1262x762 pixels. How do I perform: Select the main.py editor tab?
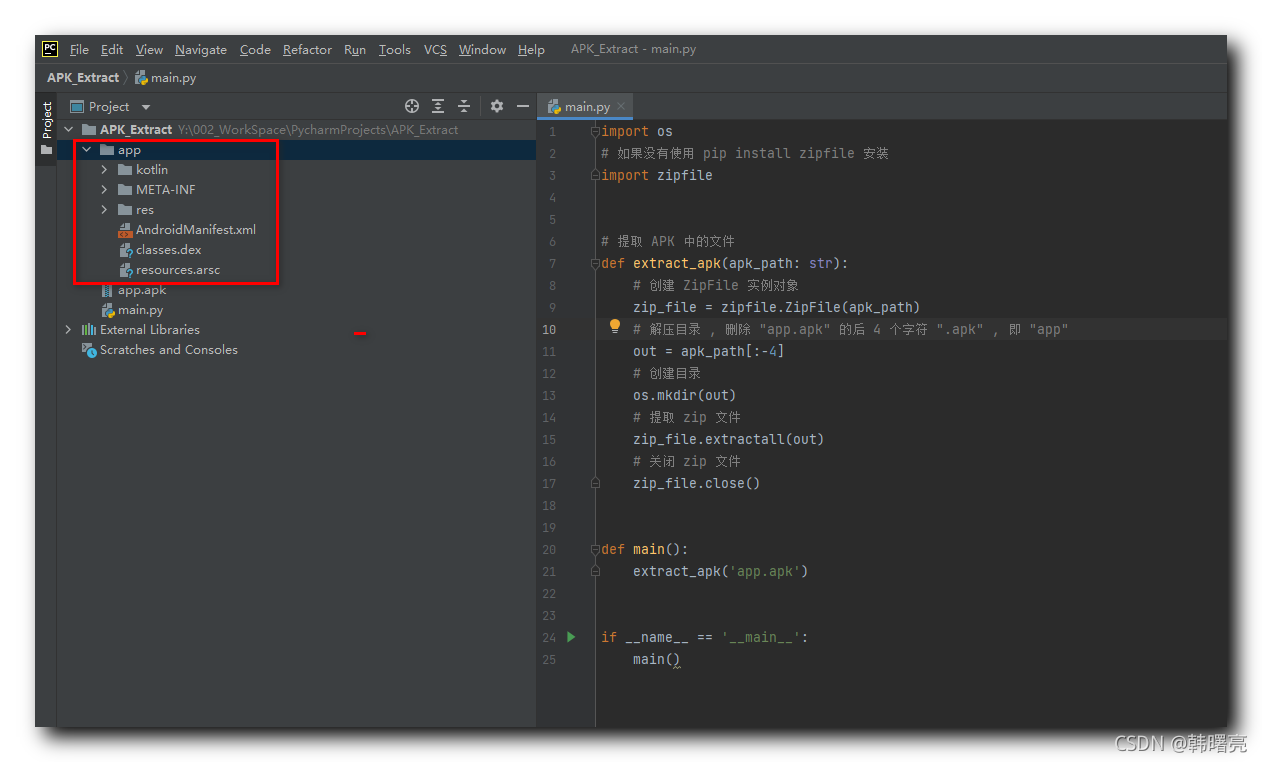click(586, 106)
